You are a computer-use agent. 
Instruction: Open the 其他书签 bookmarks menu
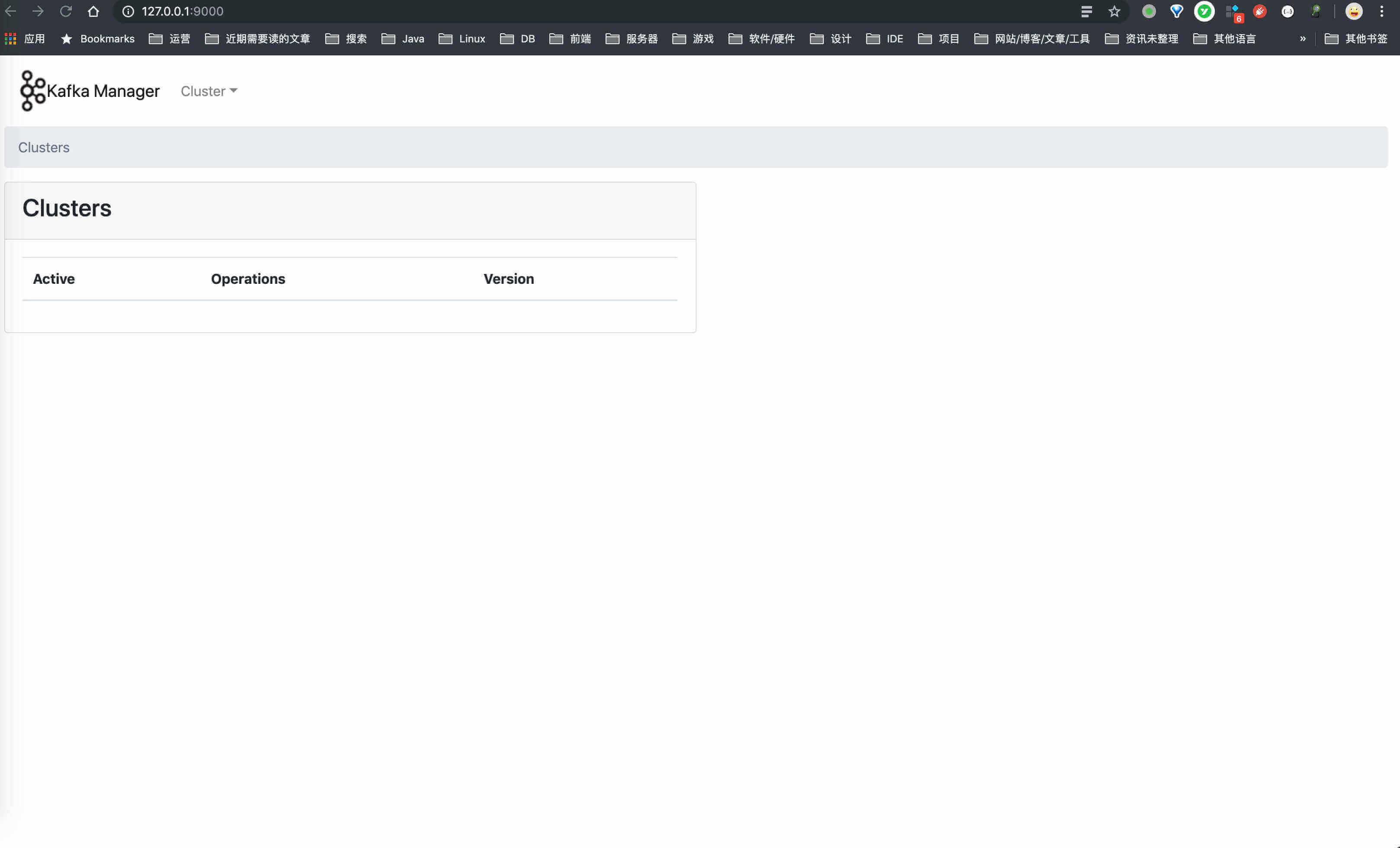point(1365,38)
